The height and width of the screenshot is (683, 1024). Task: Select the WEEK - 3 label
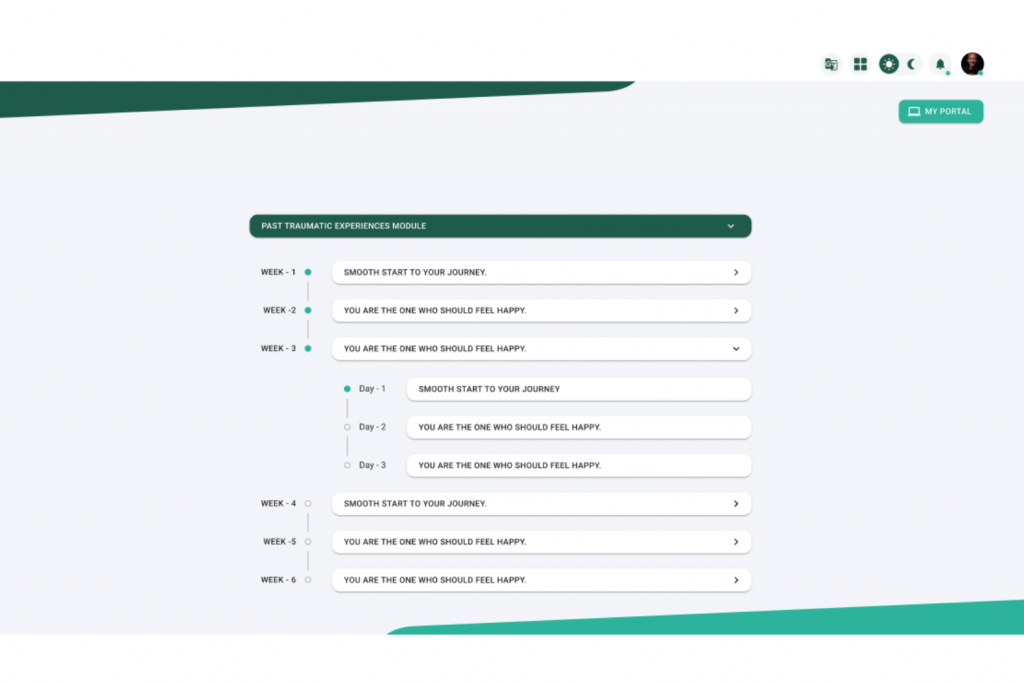(x=278, y=349)
